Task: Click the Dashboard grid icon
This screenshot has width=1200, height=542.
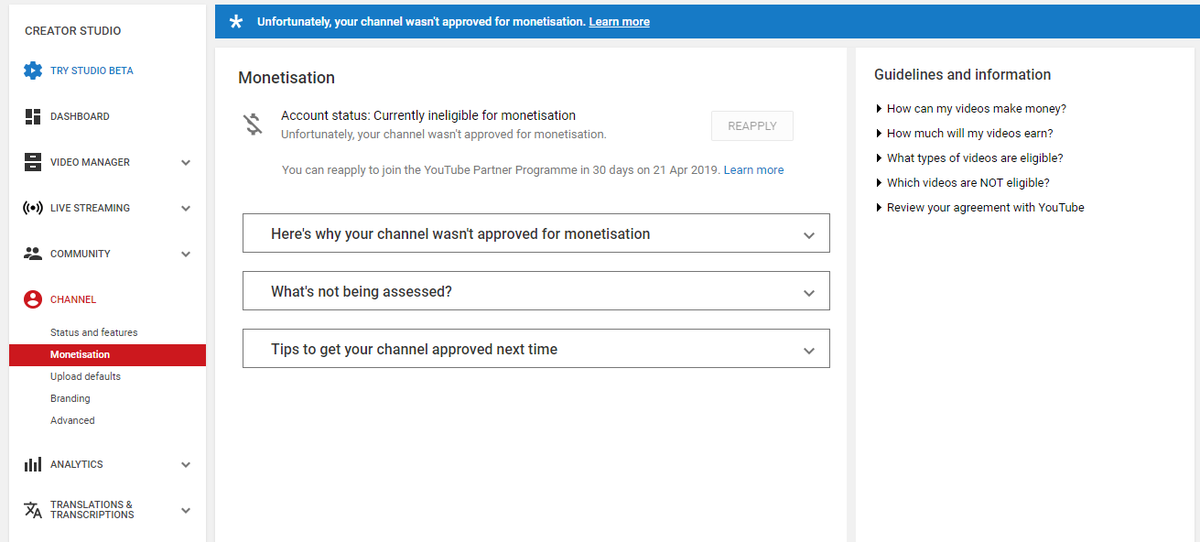Action: [33, 117]
